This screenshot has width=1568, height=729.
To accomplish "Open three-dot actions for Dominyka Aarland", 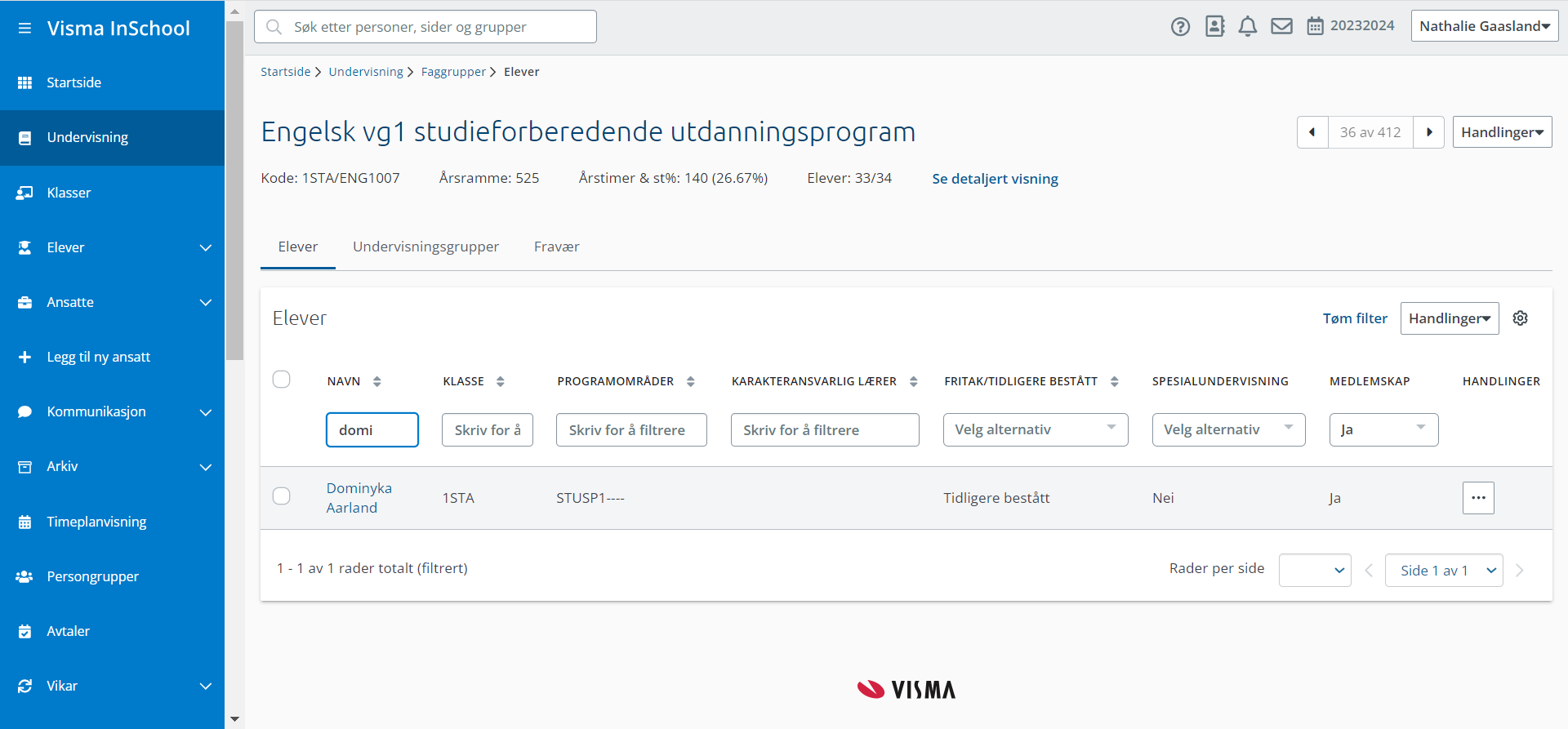I will coord(1478,498).
